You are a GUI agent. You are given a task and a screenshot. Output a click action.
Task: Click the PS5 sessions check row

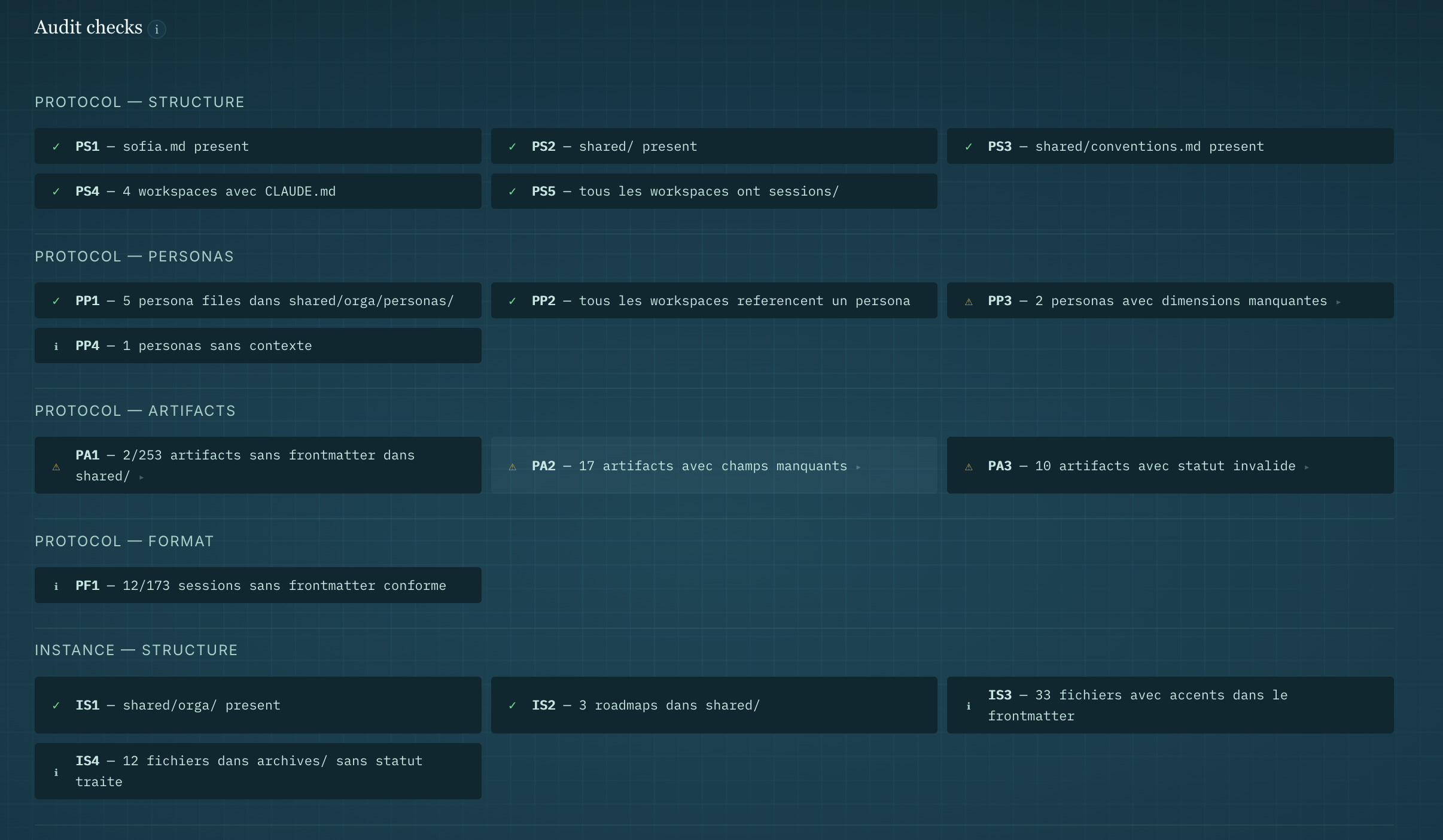[x=714, y=191]
